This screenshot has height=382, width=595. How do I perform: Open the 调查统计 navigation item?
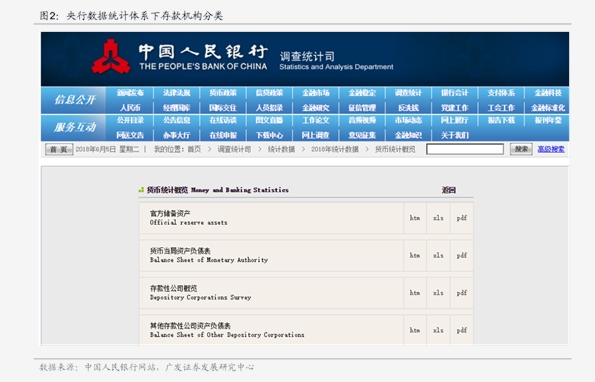408,93
